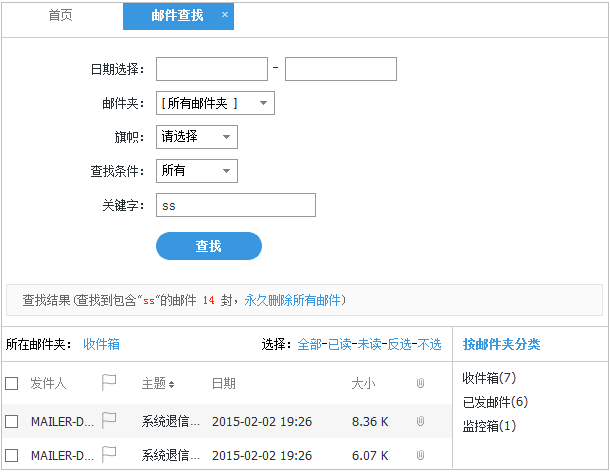
Task: Click the 关键字 input field containing ss
Action: pyautogui.click(x=236, y=205)
